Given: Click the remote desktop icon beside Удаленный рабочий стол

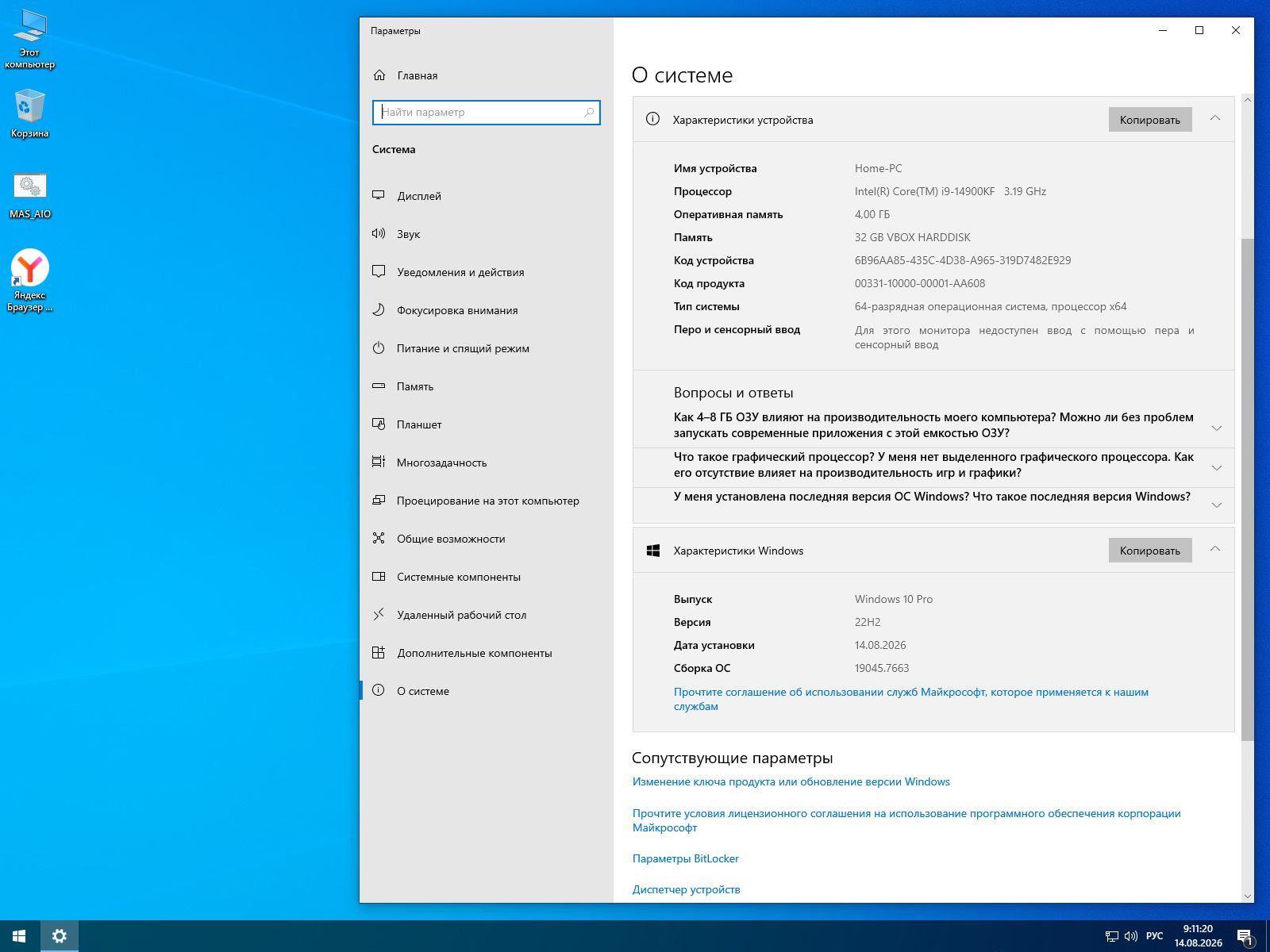Looking at the screenshot, I should point(379,614).
